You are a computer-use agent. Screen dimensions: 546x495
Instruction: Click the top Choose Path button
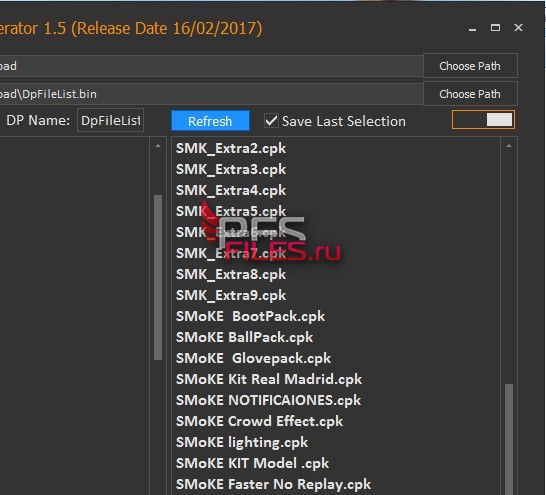470,65
